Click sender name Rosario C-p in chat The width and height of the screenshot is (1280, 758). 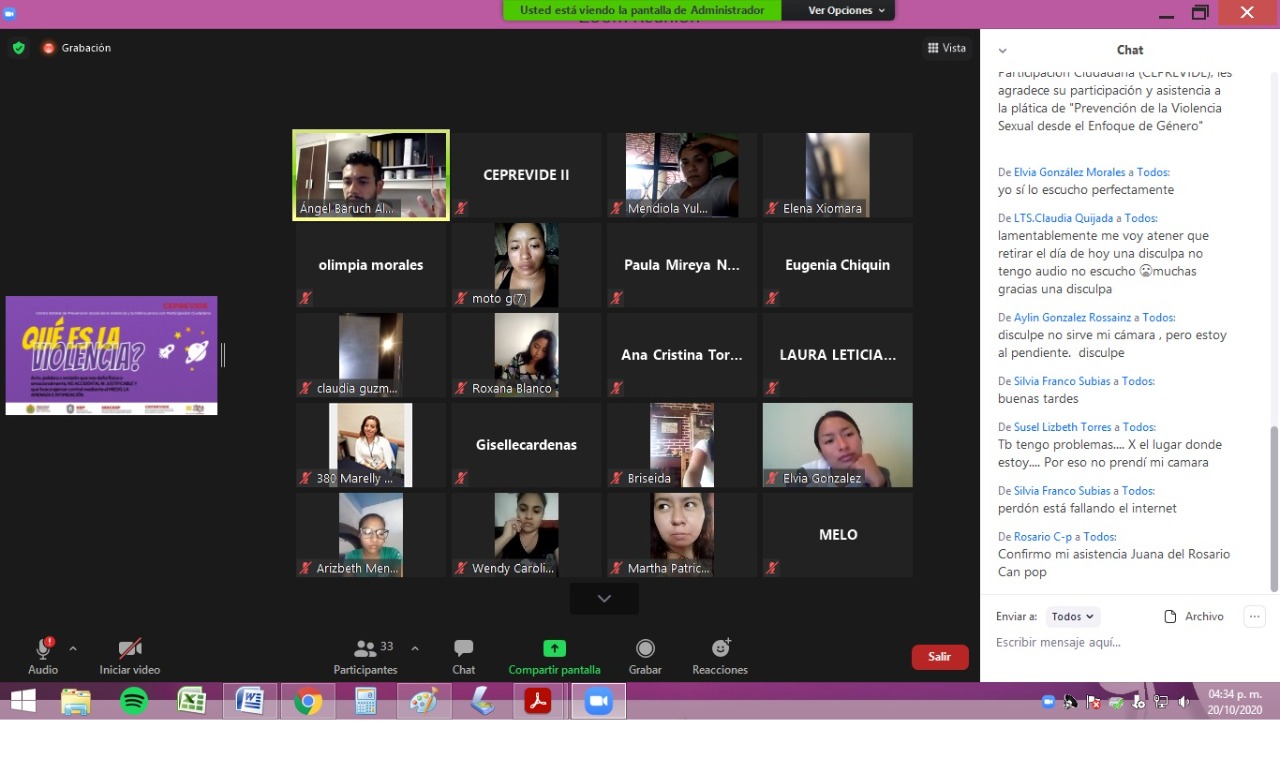(1042, 537)
